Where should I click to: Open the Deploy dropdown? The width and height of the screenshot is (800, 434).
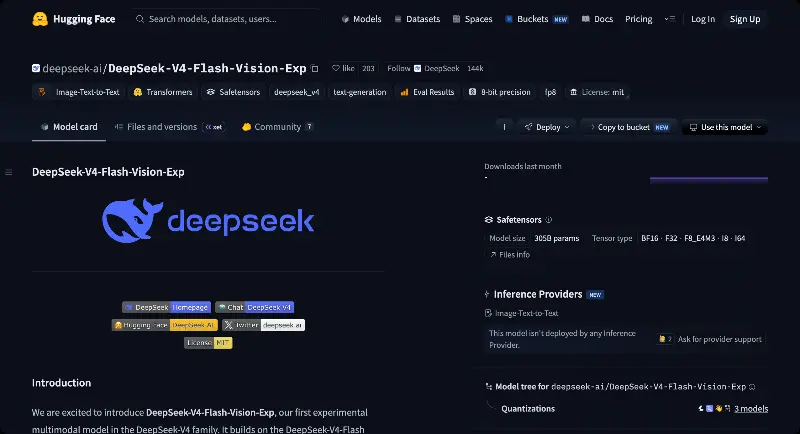coord(547,127)
